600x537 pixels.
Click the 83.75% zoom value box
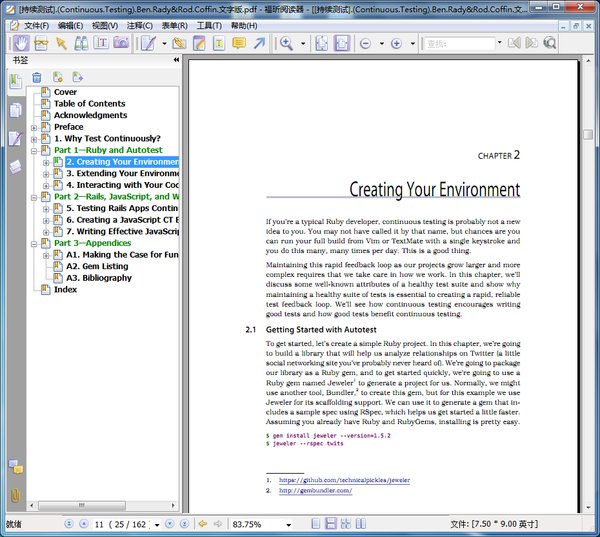(256, 524)
